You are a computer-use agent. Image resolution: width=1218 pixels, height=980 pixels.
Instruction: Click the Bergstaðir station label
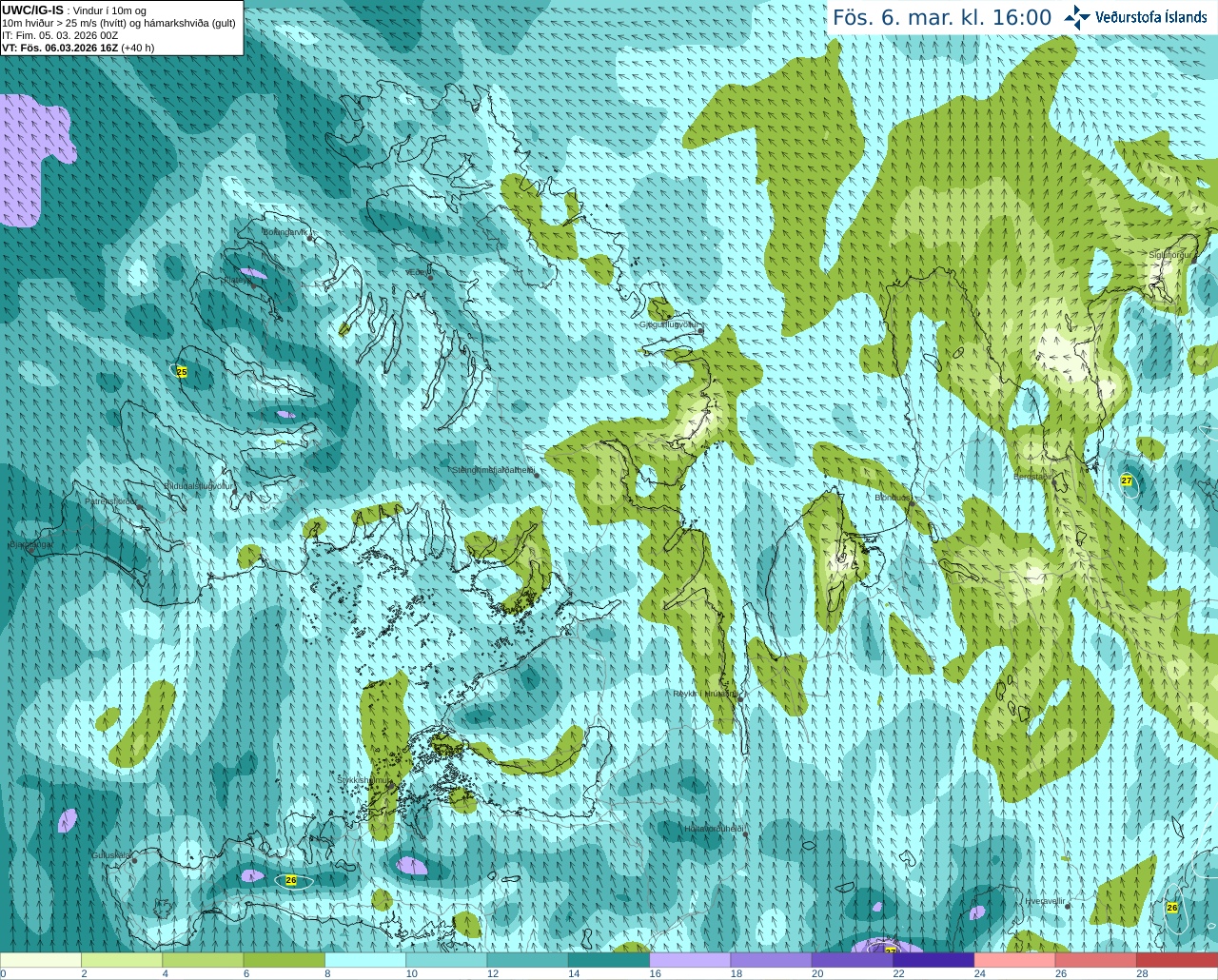(x=1032, y=476)
